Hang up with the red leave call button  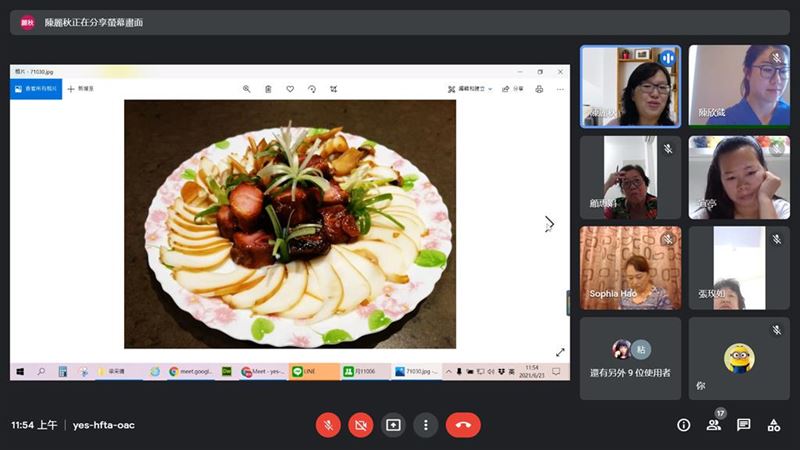pyautogui.click(x=463, y=425)
